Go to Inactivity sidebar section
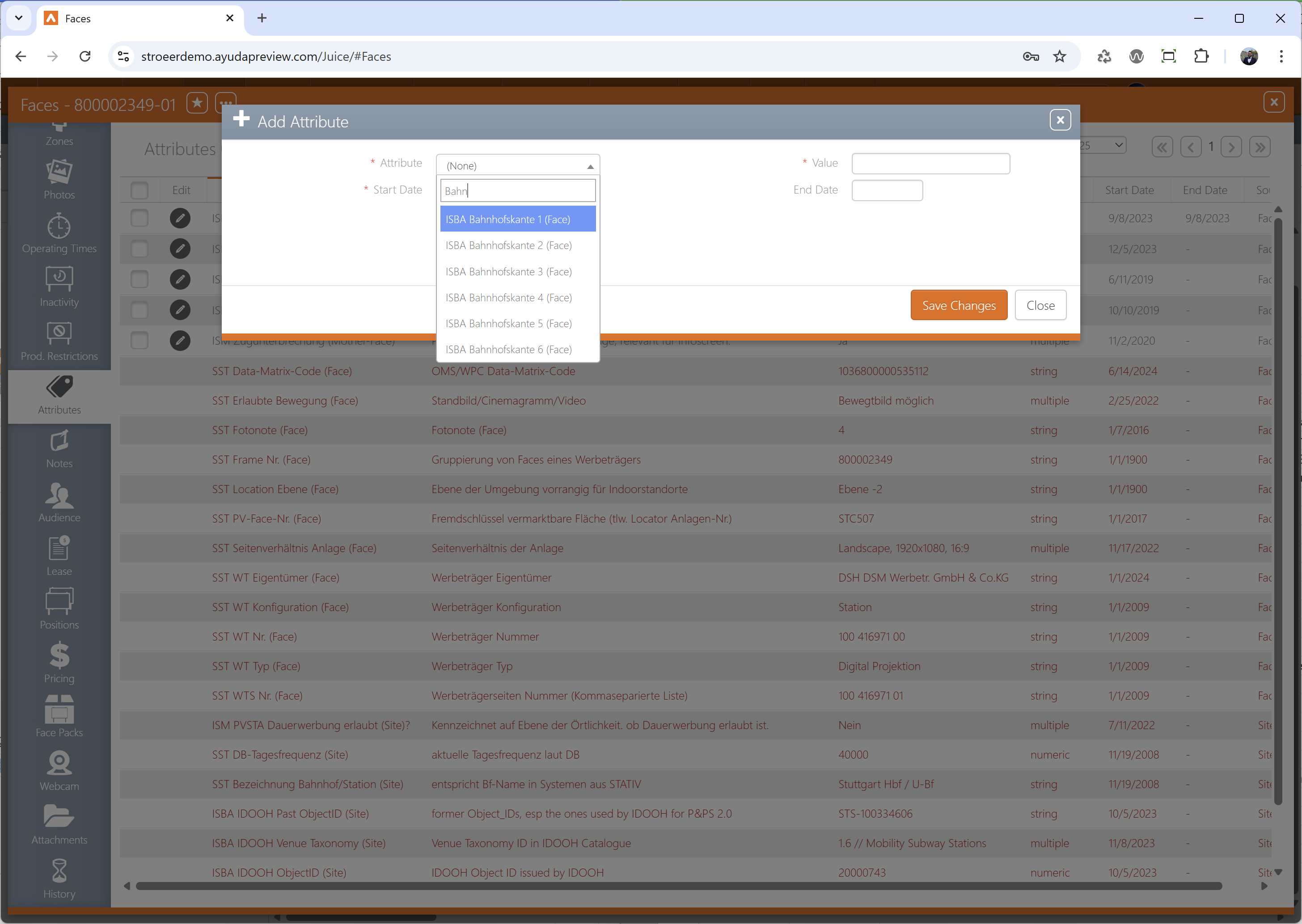Viewport: 1302px width, 924px height. [59, 287]
